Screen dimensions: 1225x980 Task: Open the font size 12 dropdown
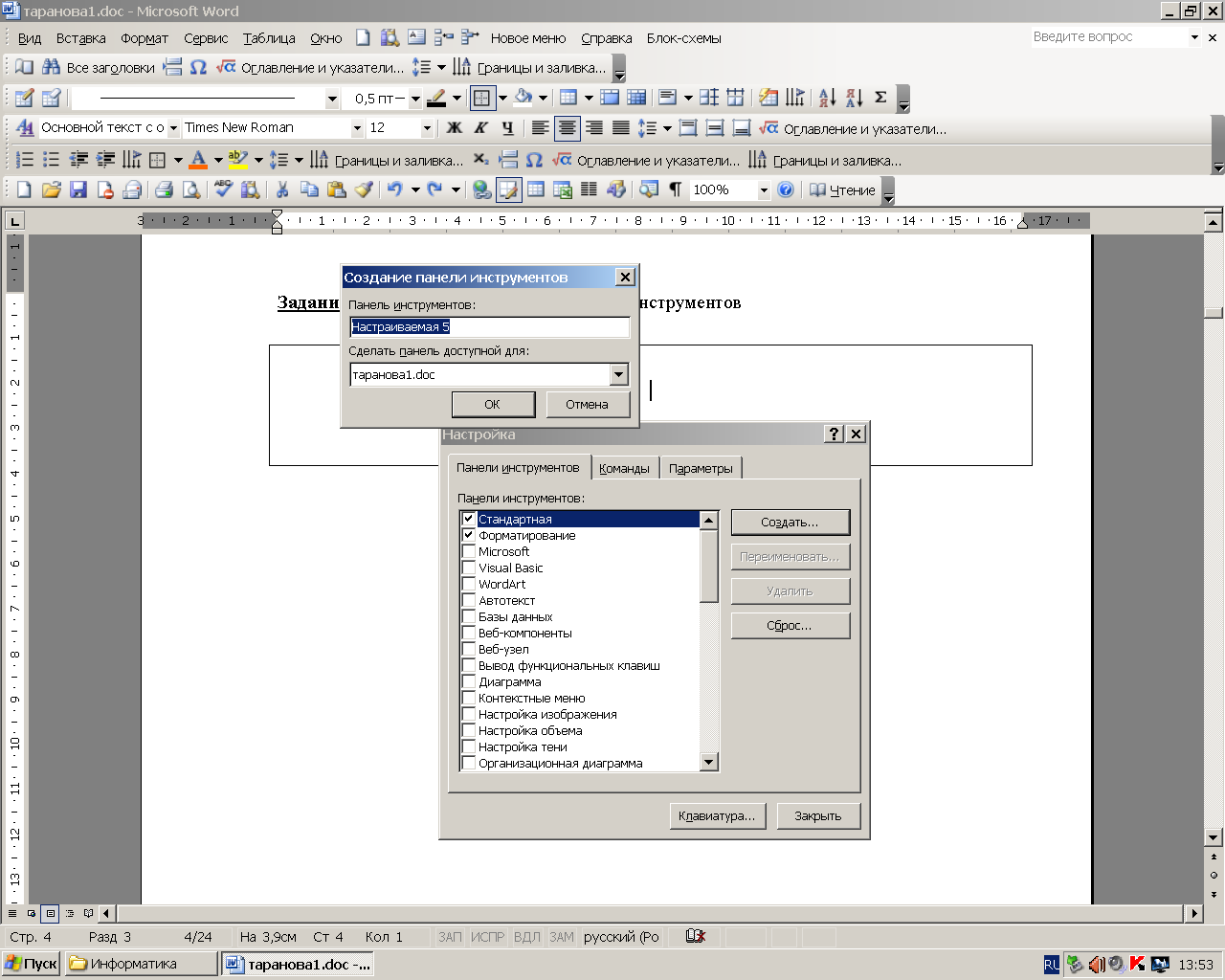pos(427,127)
